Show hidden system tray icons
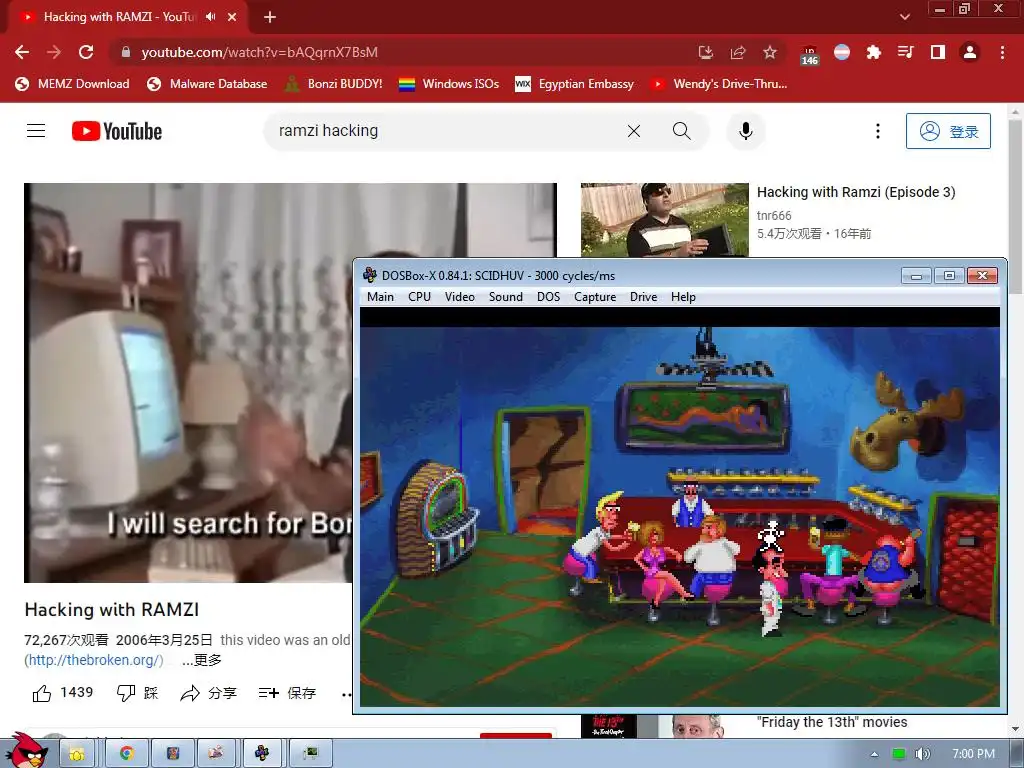The height and width of the screenshot is (768, 1024). pos(874,754)
